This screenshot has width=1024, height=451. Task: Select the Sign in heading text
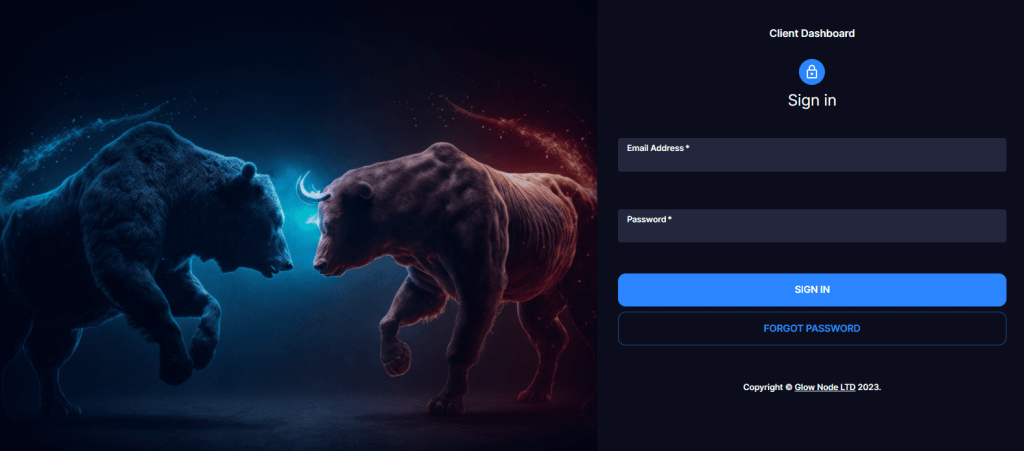812,101
